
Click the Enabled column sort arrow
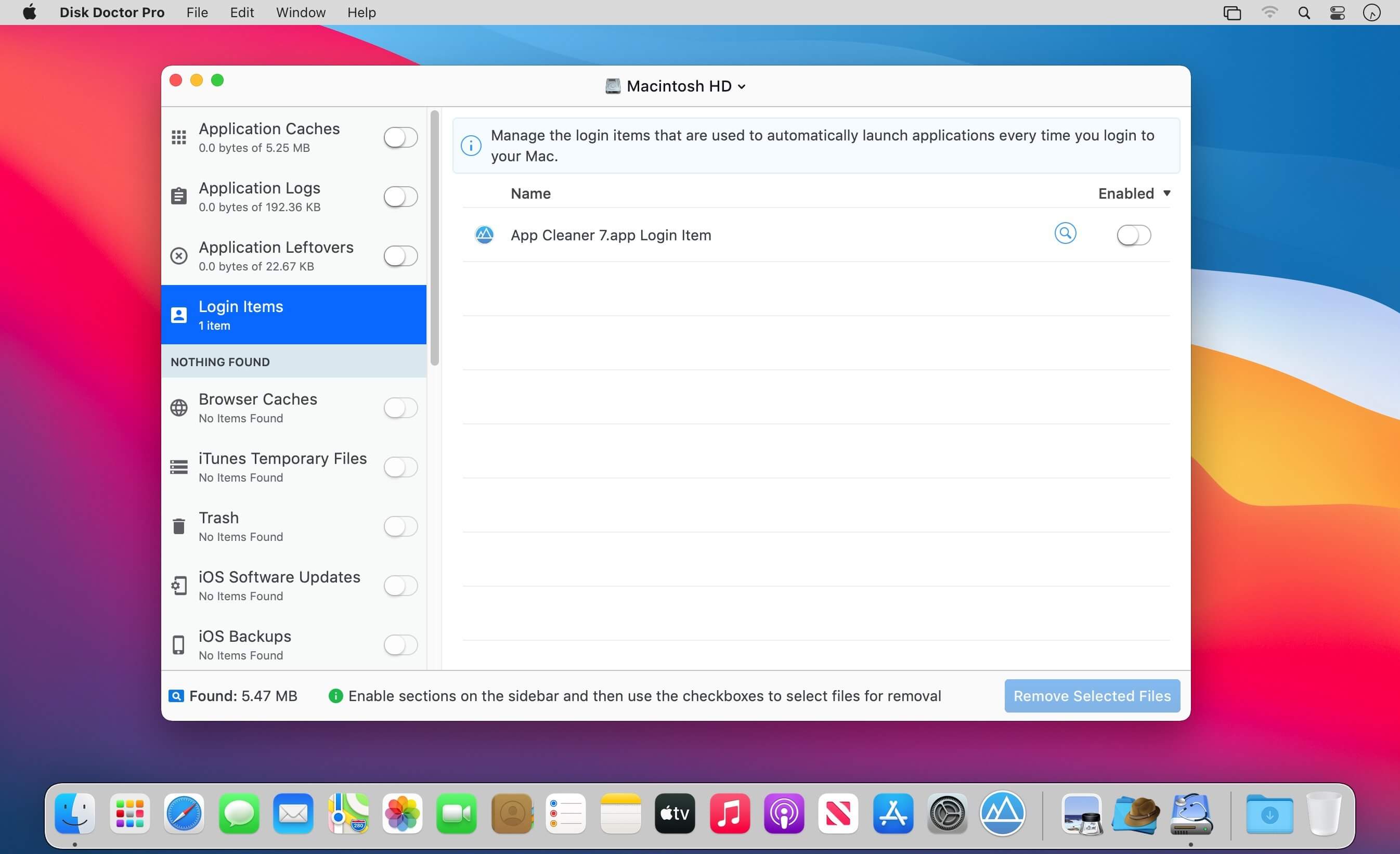tap(1166, 193)
